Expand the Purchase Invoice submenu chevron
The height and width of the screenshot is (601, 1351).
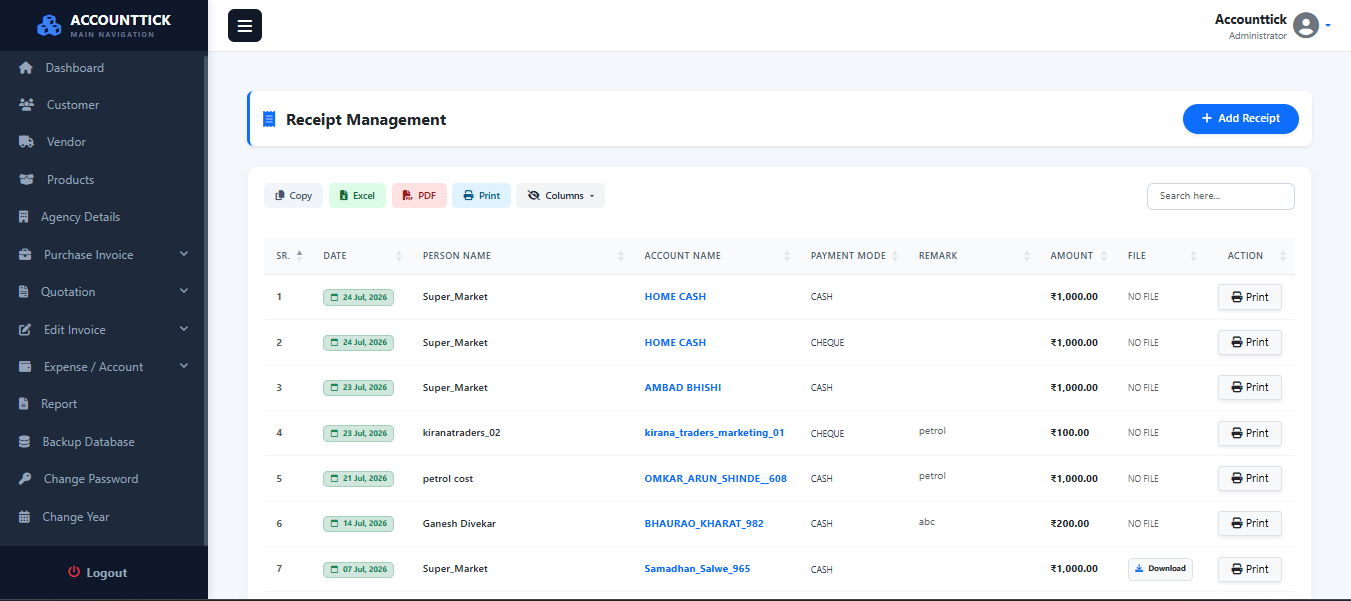pyautogui.click(x=184, y=254)
